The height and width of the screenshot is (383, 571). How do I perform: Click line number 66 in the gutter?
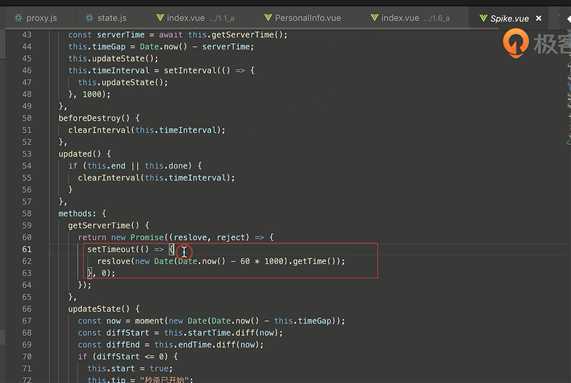click(x=27, y=309)
